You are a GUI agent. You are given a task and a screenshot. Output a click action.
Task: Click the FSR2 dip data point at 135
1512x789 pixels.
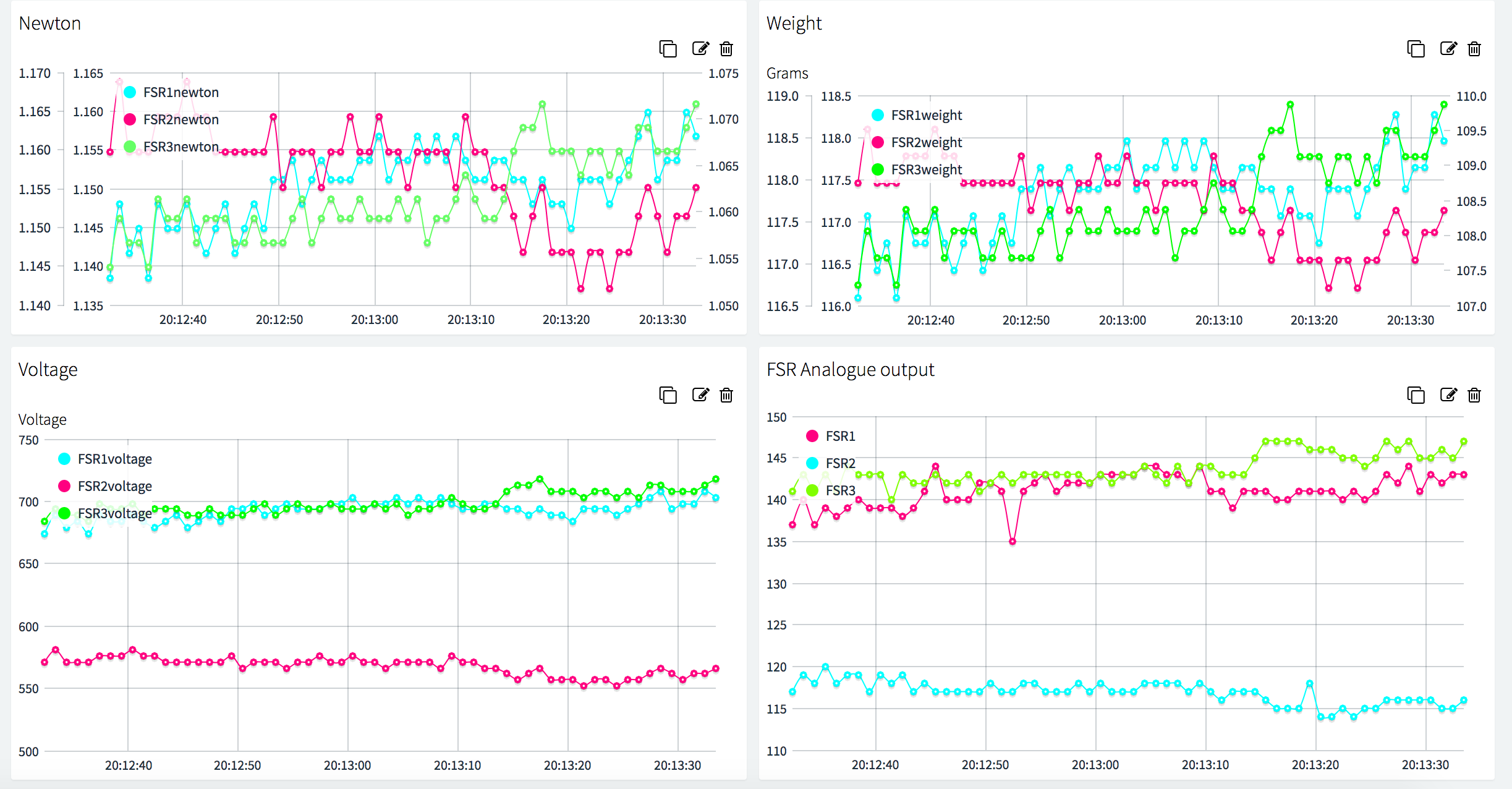1013,542
